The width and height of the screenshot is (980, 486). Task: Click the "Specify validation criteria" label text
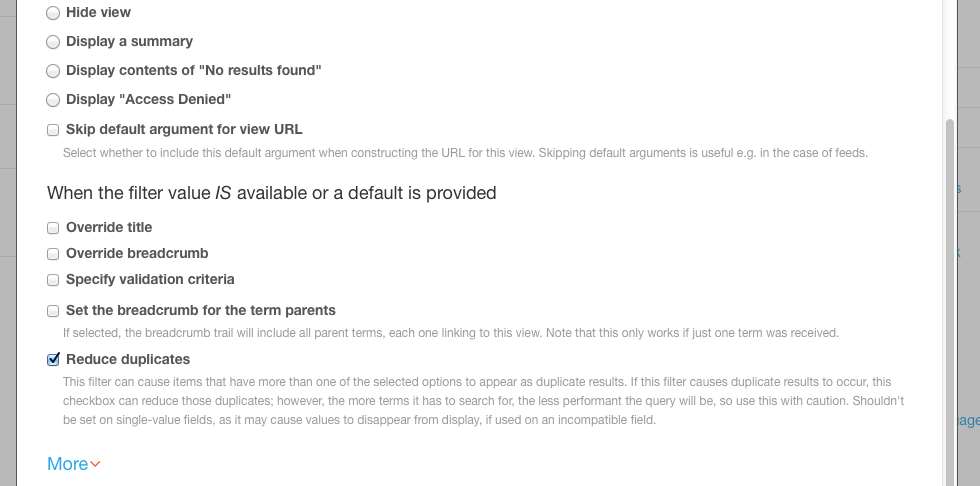pyautogui.click(x=150, y=280)
